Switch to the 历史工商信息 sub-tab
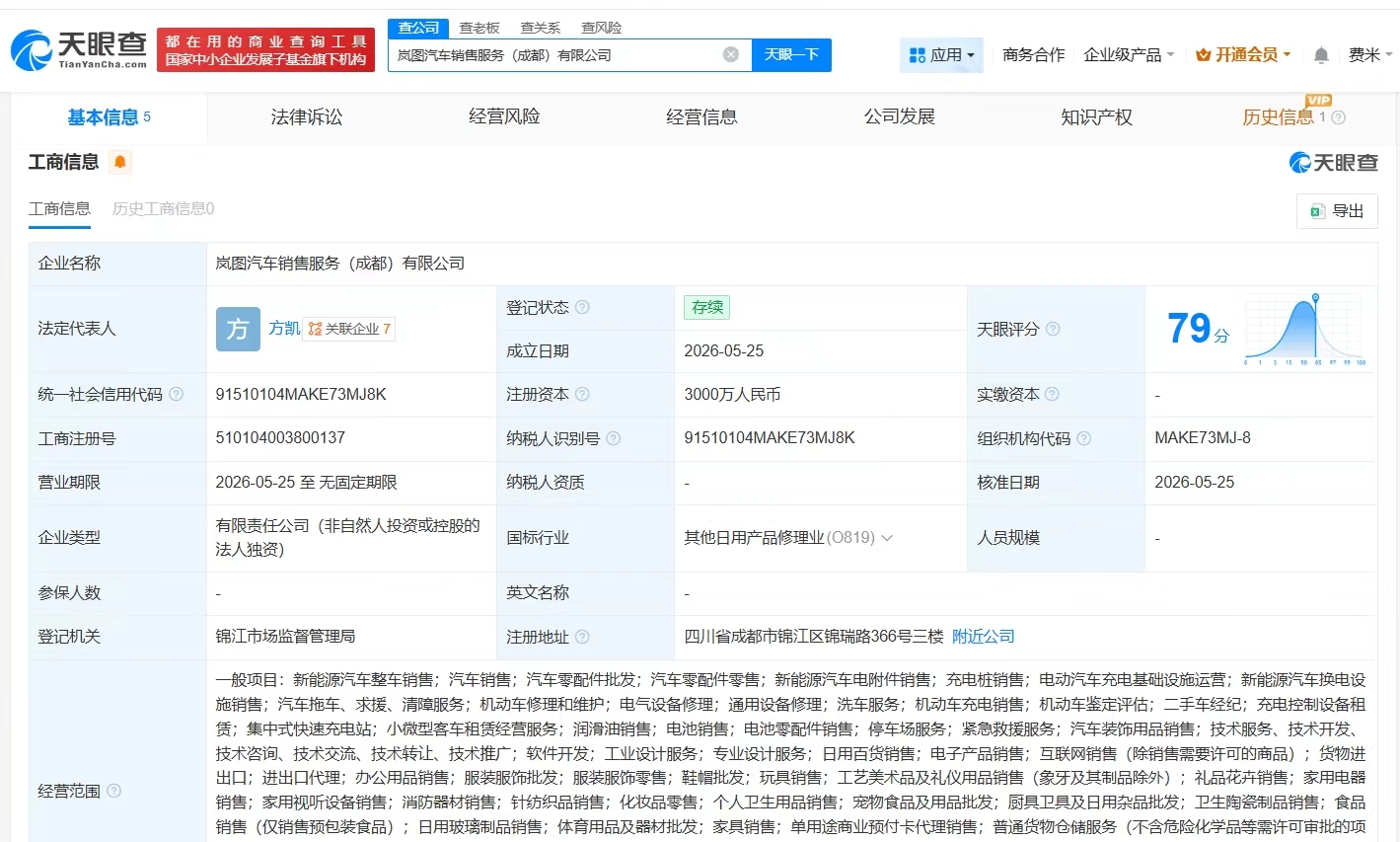The width and height of the screenshot is (1400, 842). click(163, 208)
